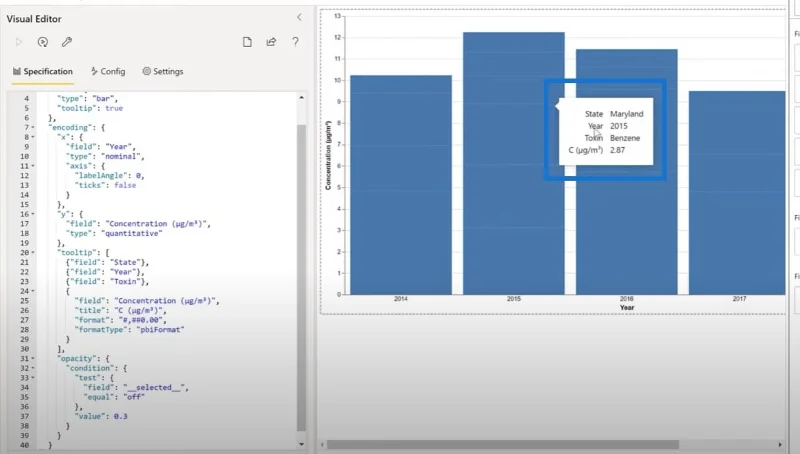Click the "tooltip": true code line
Viewport: 800px width, 454px height.
[x=90, y=108]
